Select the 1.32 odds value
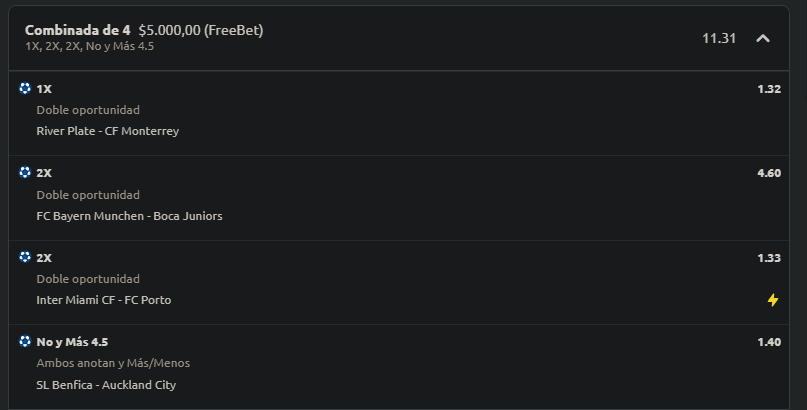 (x=769, y=89)
